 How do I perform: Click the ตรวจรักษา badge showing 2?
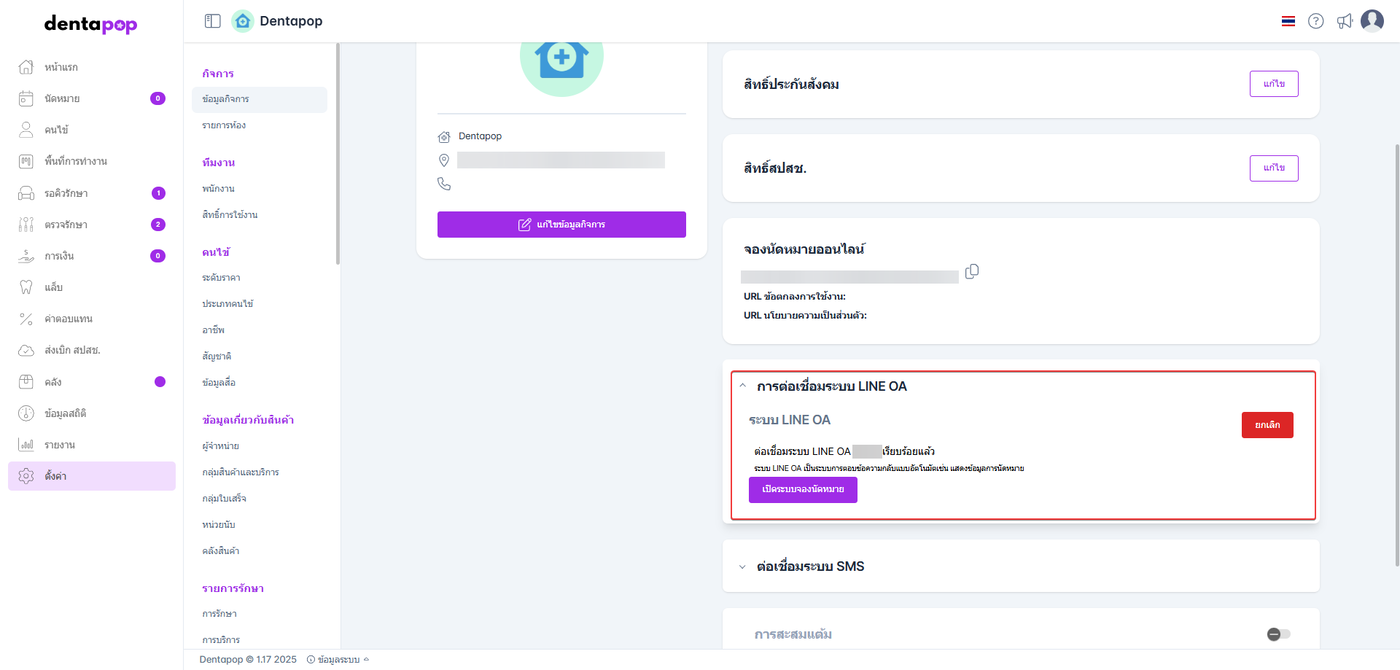pos(157,224)
